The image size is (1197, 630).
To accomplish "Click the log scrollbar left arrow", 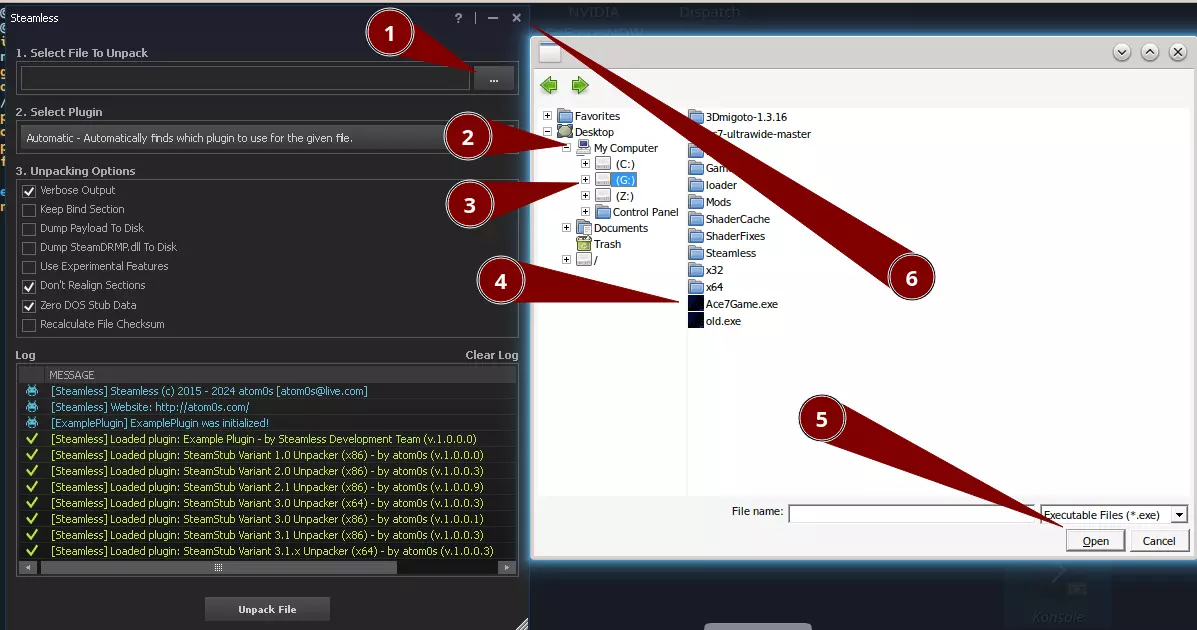I will pos(28,567).
